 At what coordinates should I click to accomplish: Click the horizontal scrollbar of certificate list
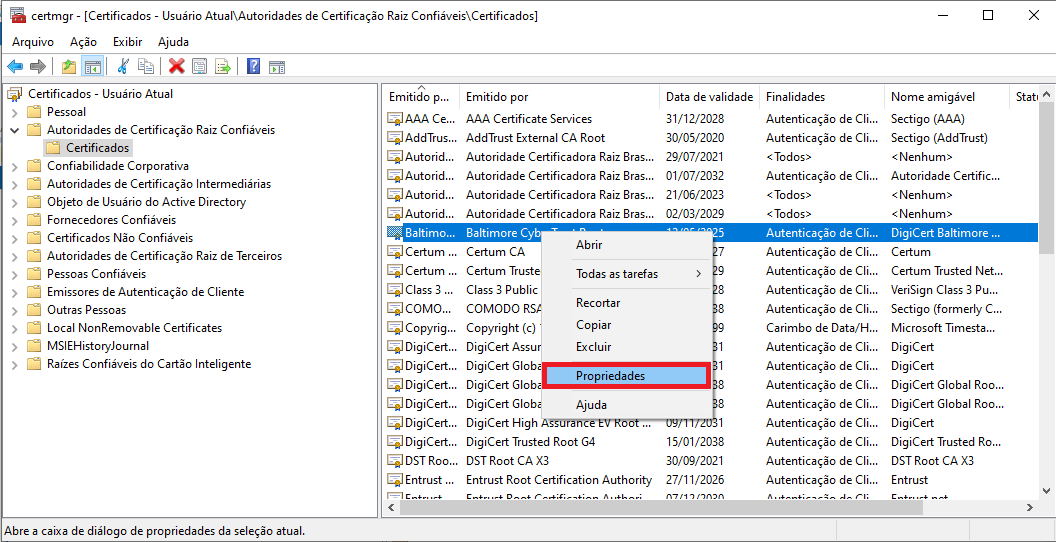tap(660, 508)
